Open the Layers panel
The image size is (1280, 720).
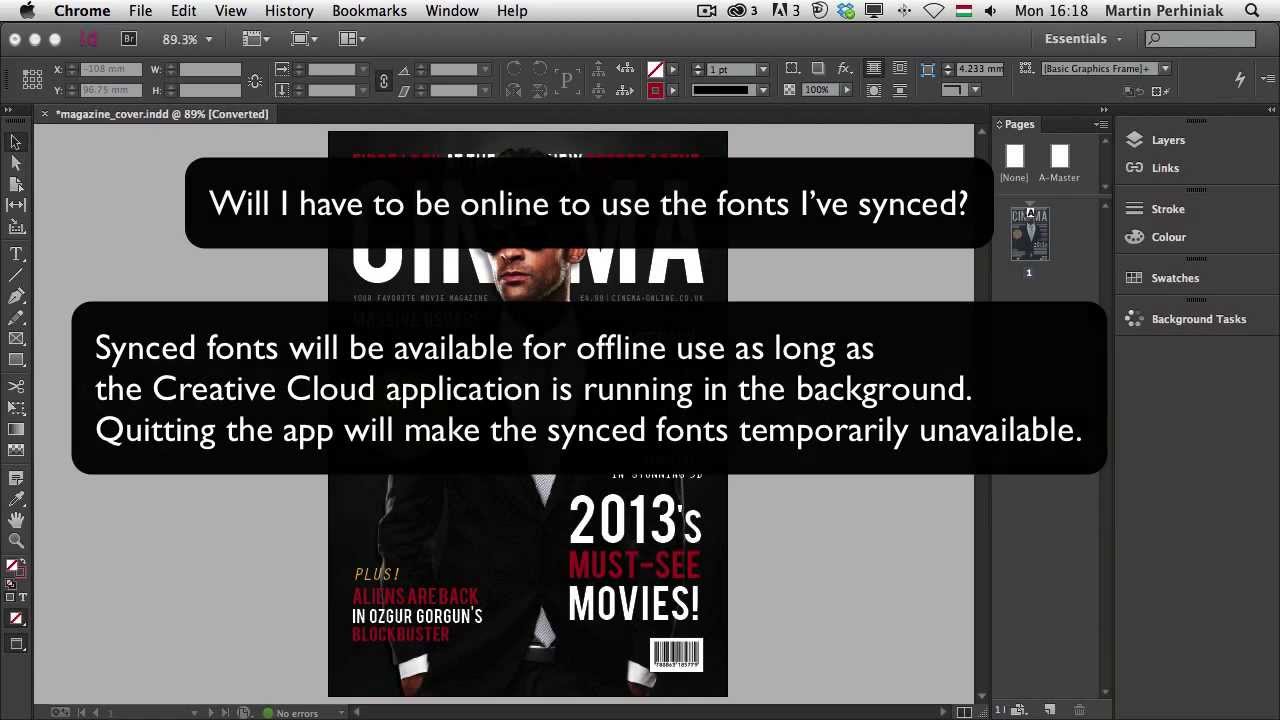click(x=1168, y=141)
